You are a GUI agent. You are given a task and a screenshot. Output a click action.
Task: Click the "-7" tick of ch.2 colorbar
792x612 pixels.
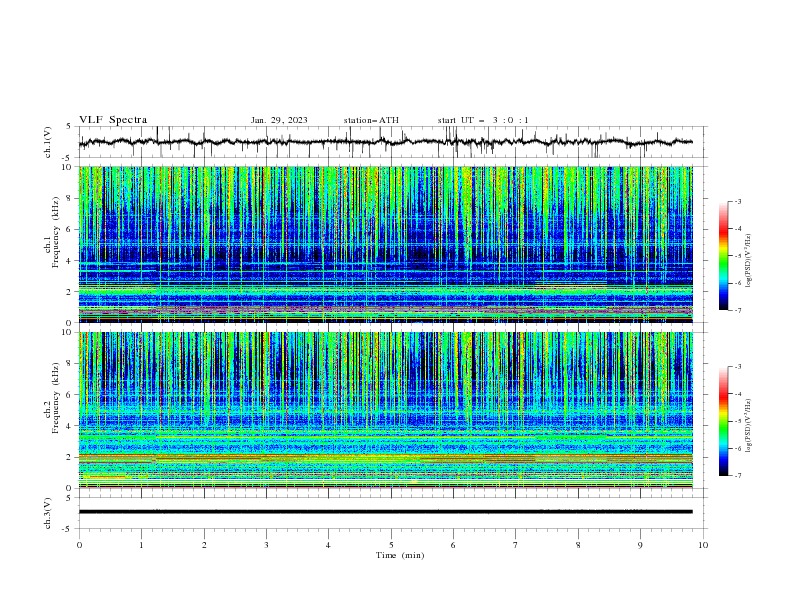737,476
